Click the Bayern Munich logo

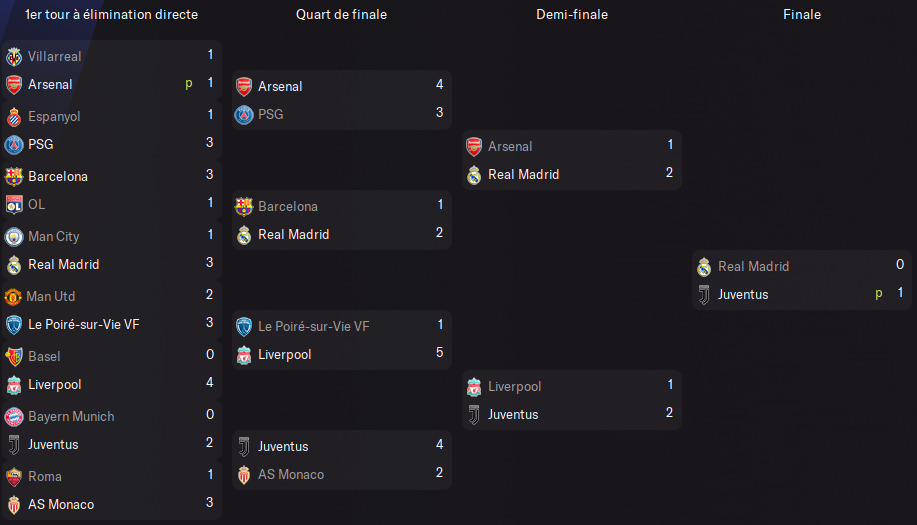click(14, 417)
